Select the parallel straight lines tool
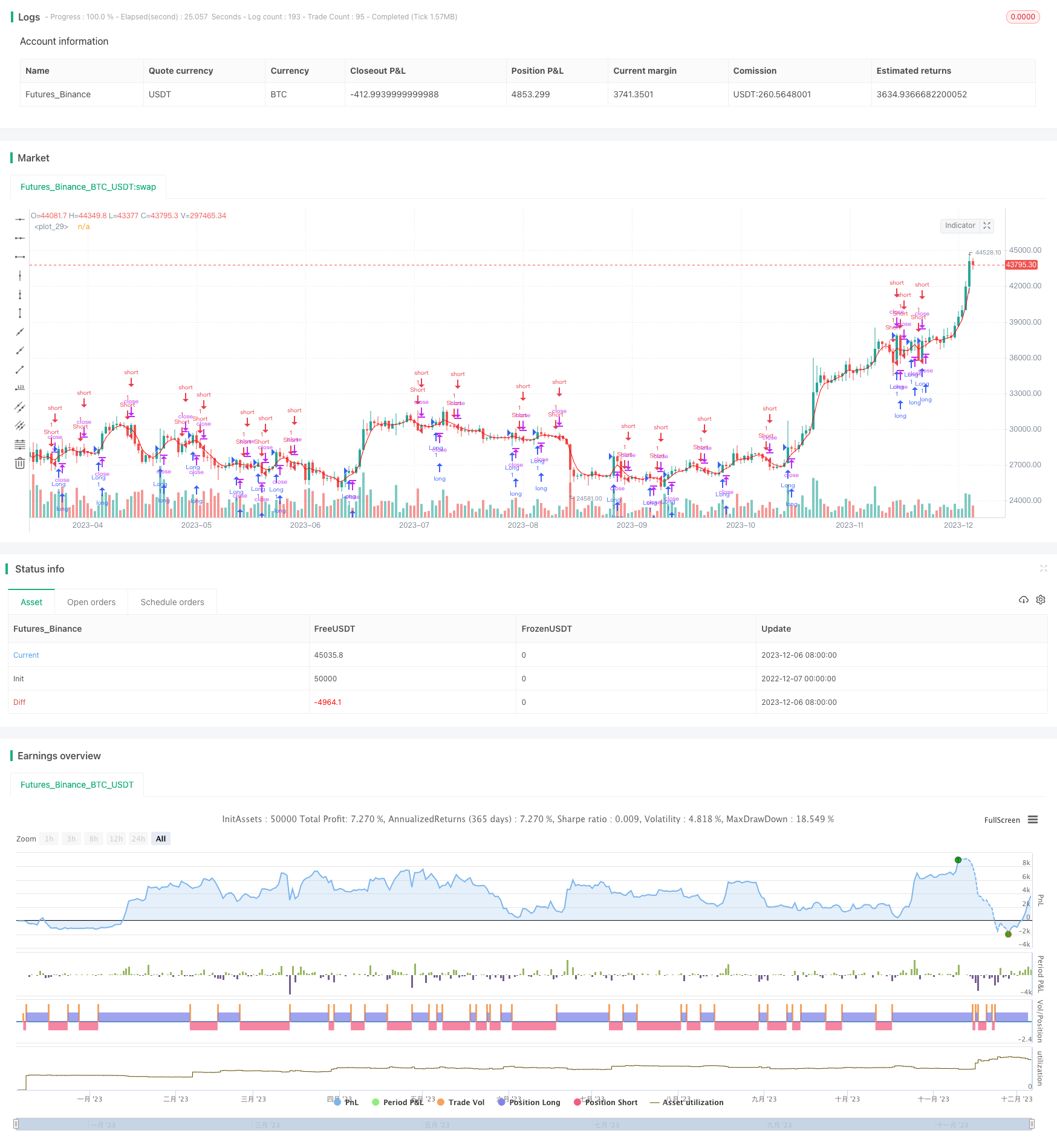 pos(20,426)
